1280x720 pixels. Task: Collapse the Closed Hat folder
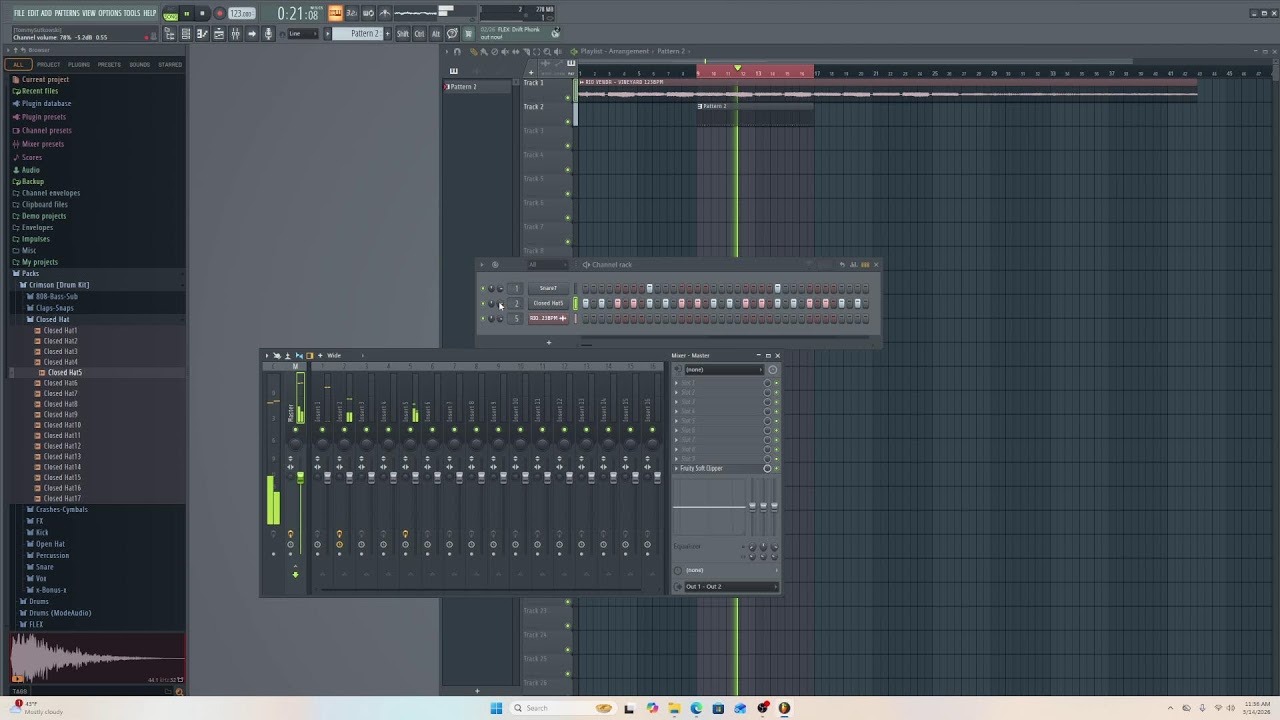52,320
